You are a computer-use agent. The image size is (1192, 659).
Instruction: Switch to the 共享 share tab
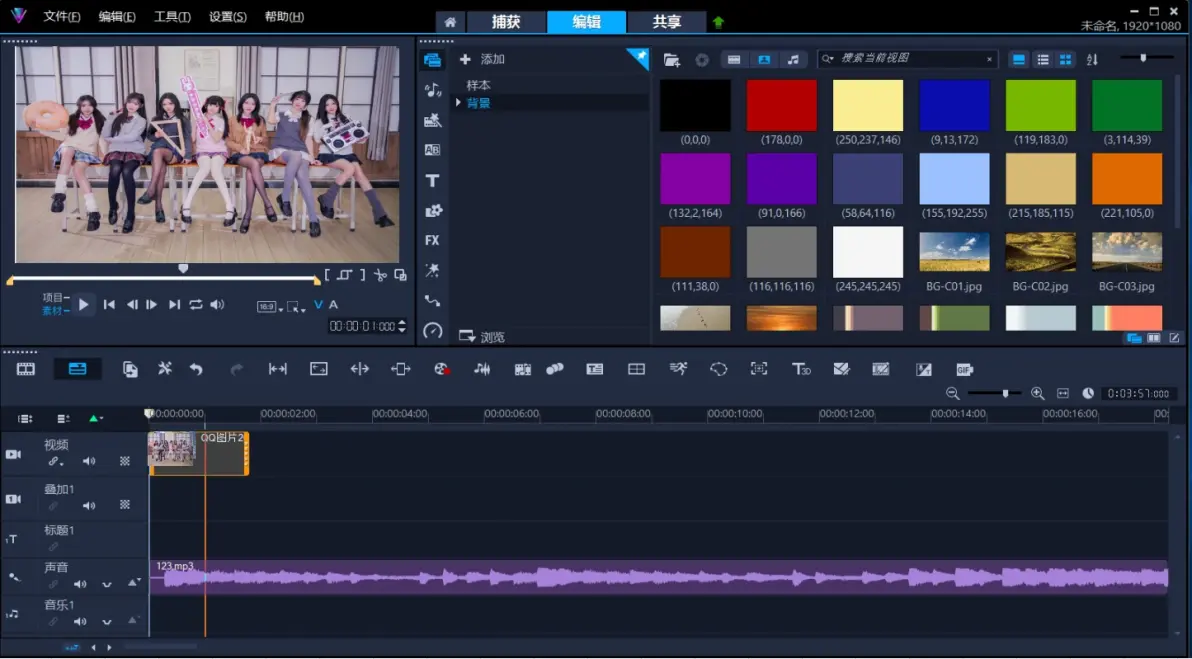point(667,22)
